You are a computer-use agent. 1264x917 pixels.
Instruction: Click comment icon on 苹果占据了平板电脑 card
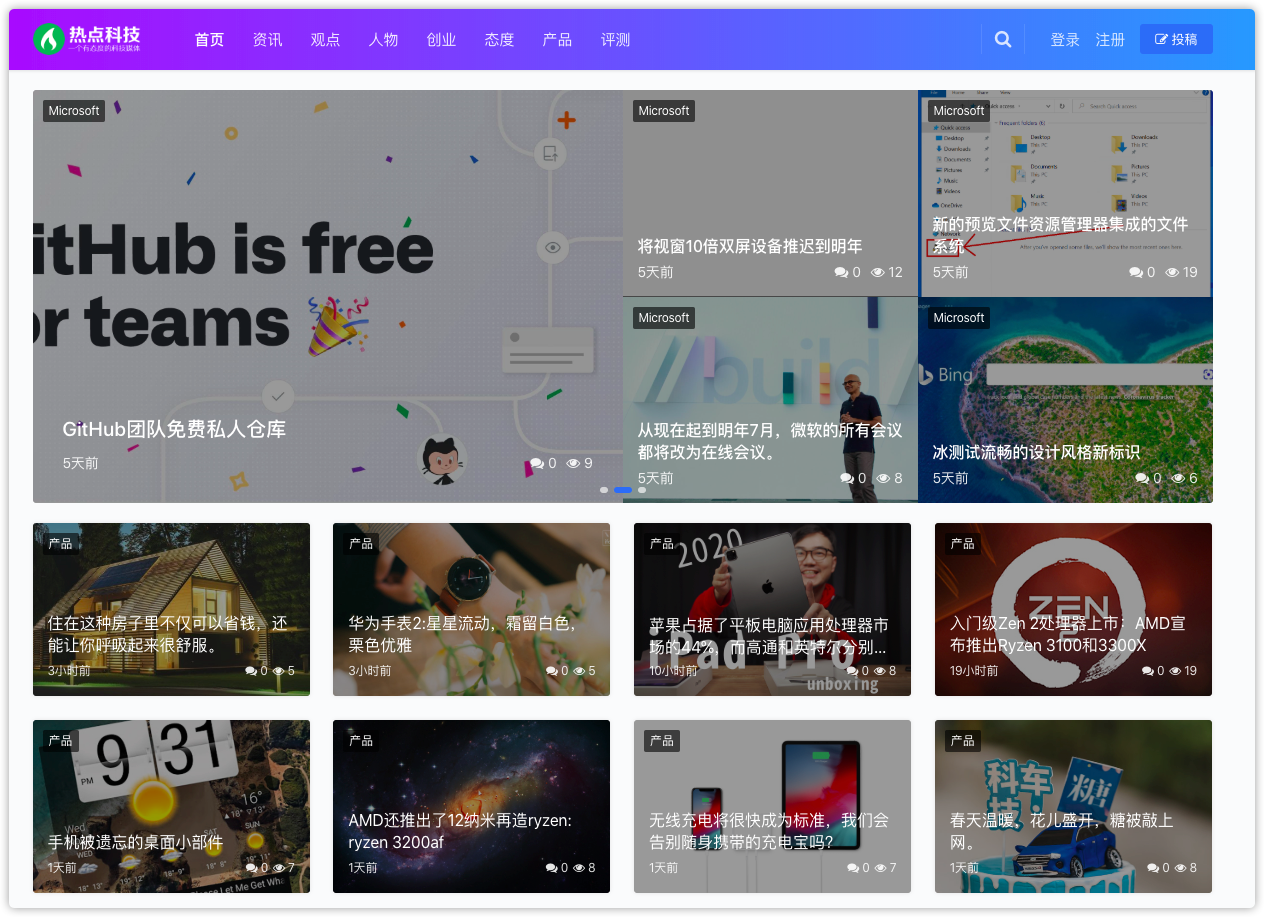coord(853,671)
